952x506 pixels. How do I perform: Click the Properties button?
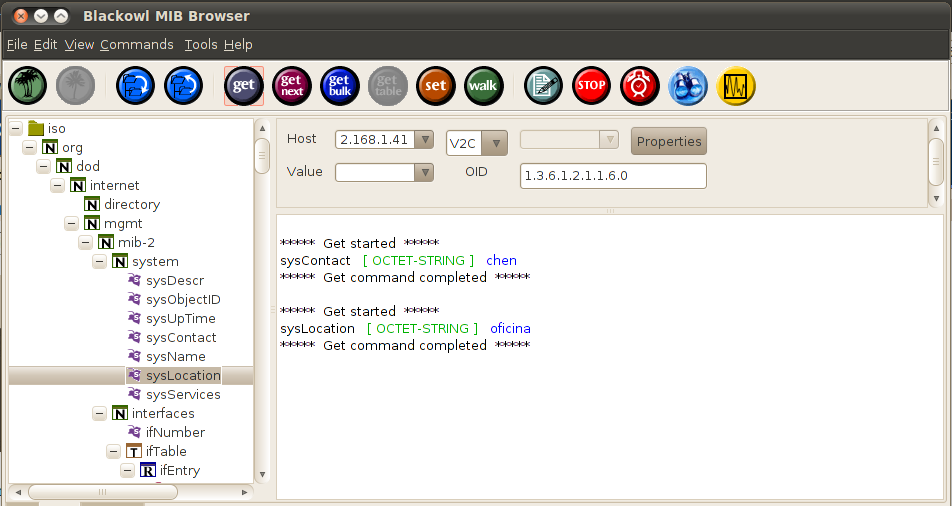668,142
